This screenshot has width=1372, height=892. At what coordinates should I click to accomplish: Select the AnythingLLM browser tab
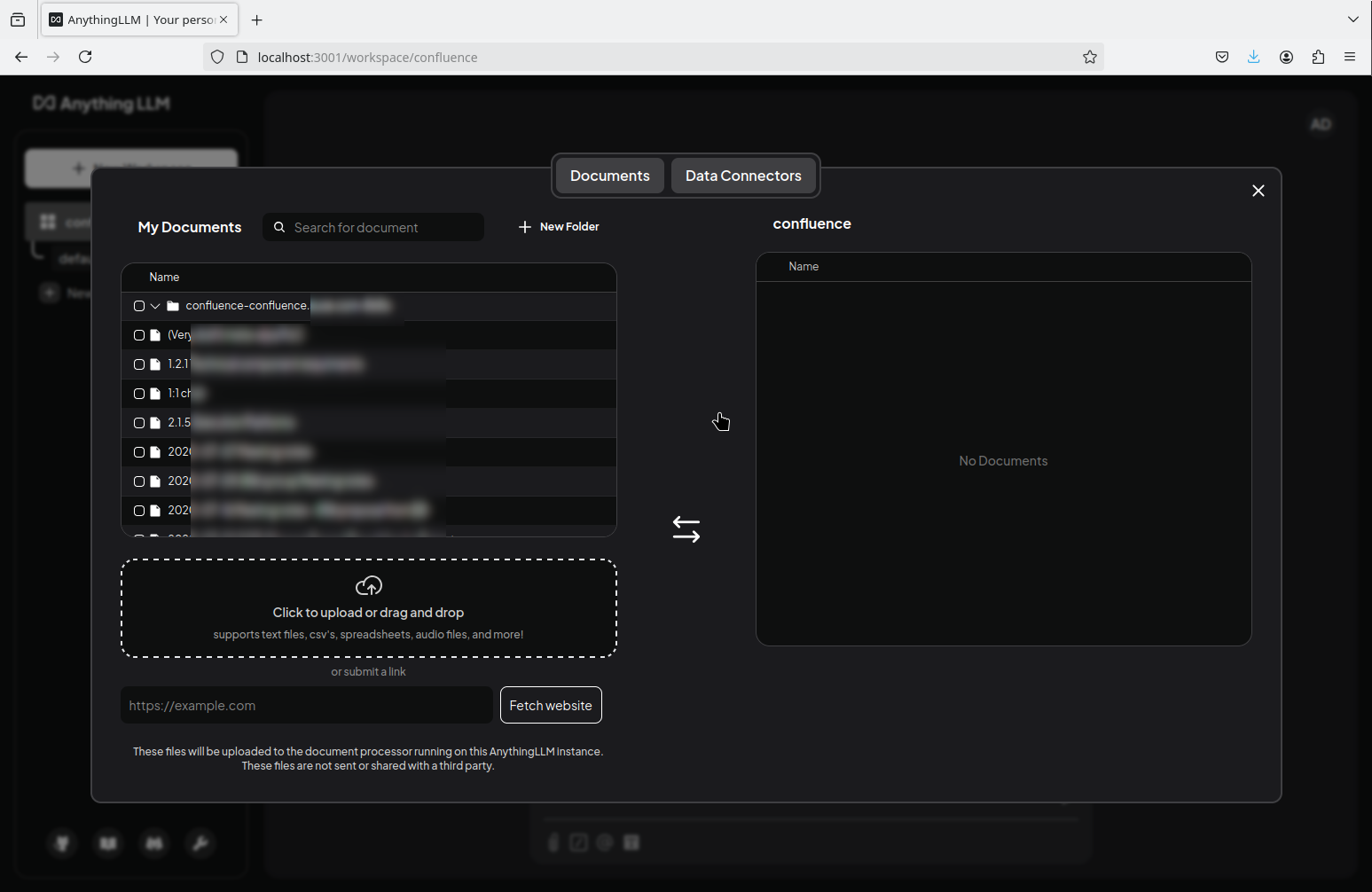click(139, 20)
